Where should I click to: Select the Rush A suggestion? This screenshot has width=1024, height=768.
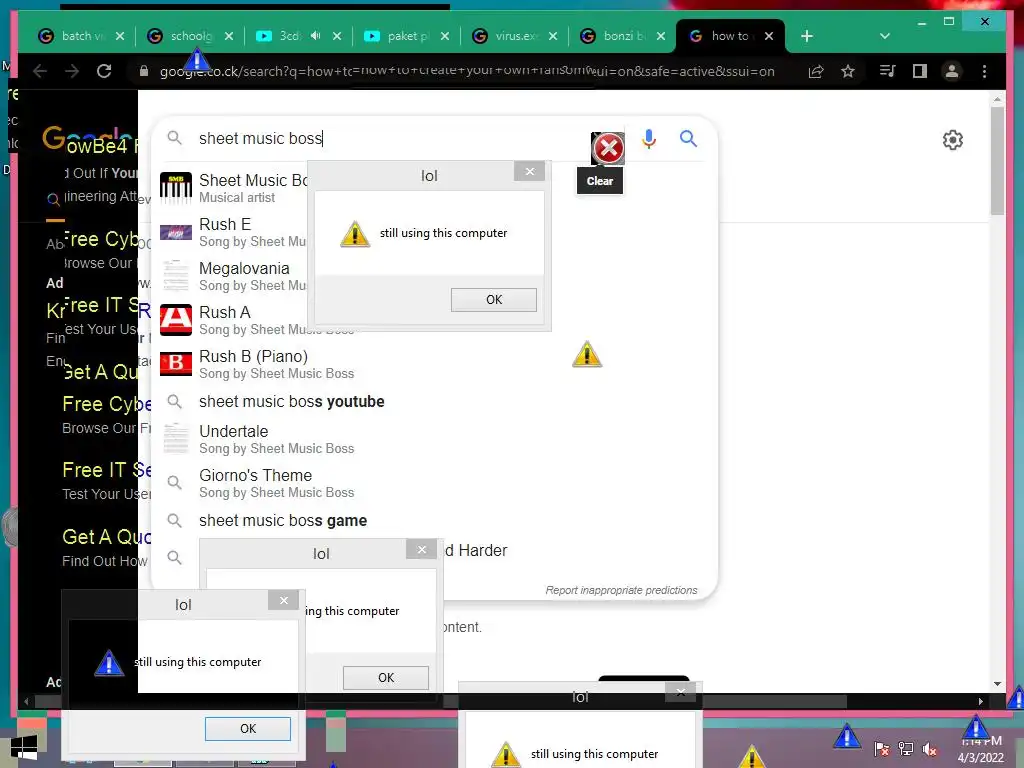[x=232, y=320]
